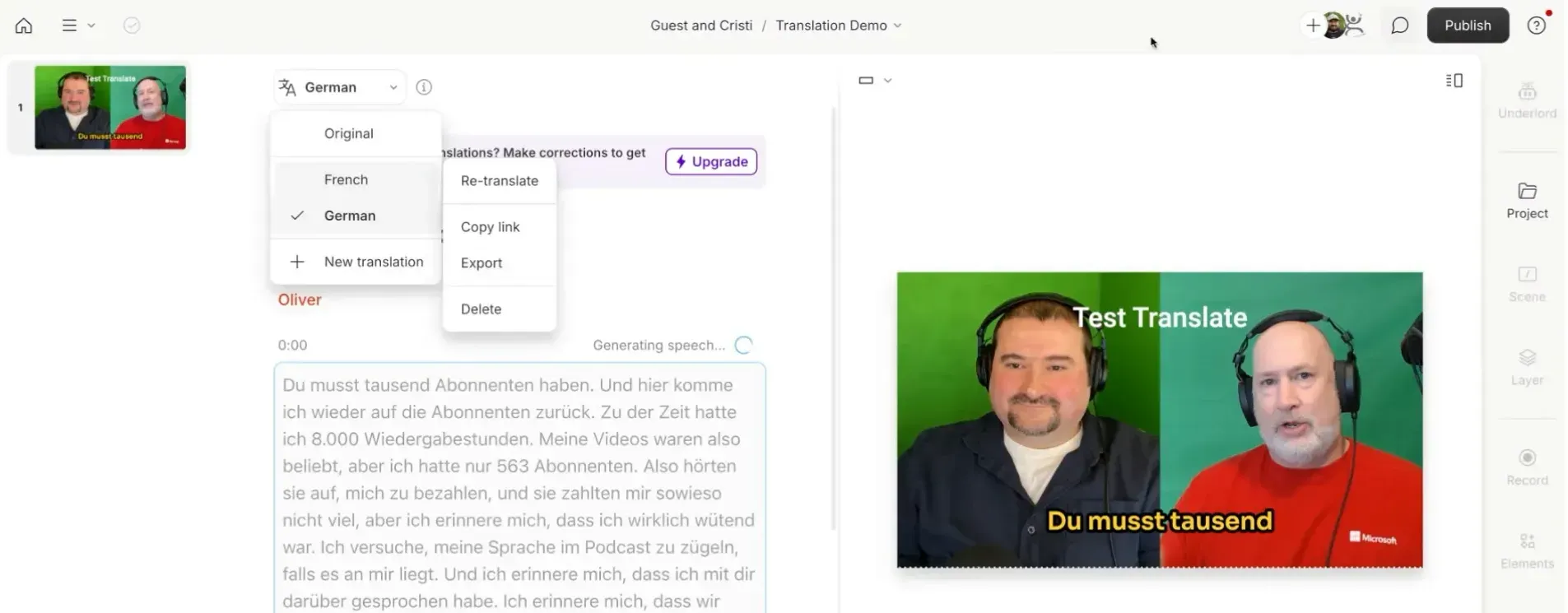Open the Guest and Cristi drive link
The width and height of the screenshot is (1568, 613).
pyautogui.click(x=701, y=26)
